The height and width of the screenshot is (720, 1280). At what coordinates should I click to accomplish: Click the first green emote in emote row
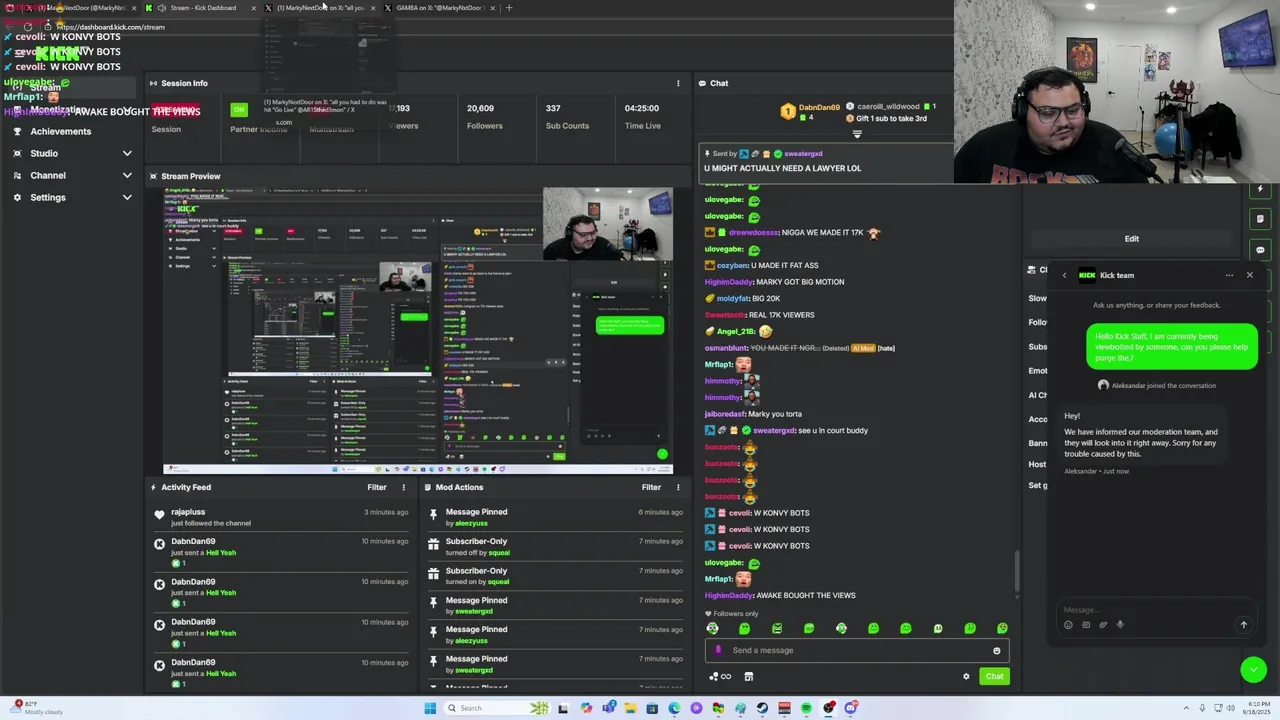712,628
